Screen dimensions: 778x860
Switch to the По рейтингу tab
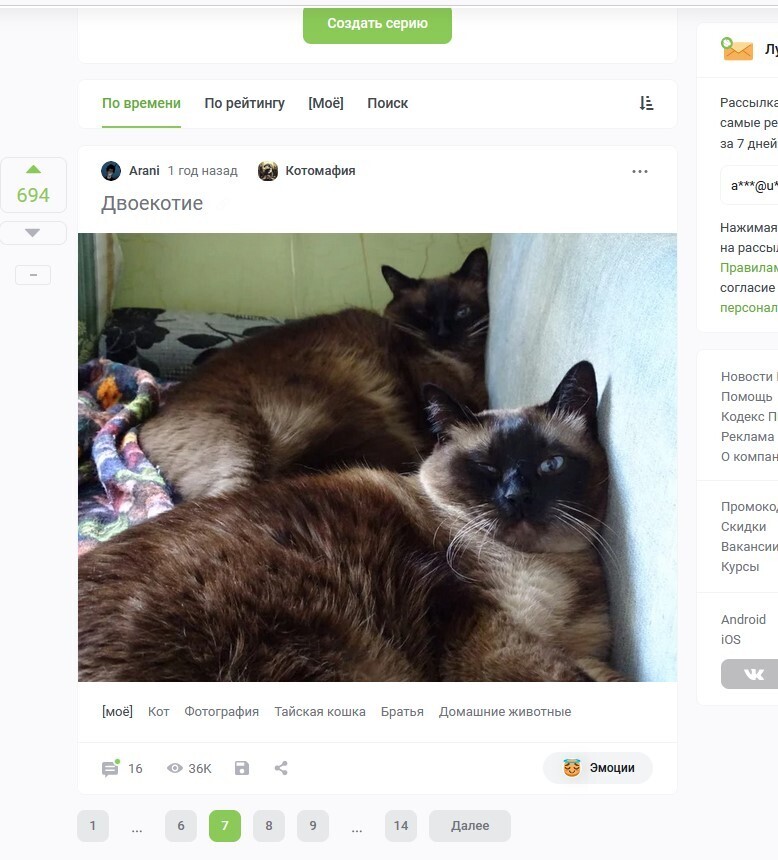244,103
